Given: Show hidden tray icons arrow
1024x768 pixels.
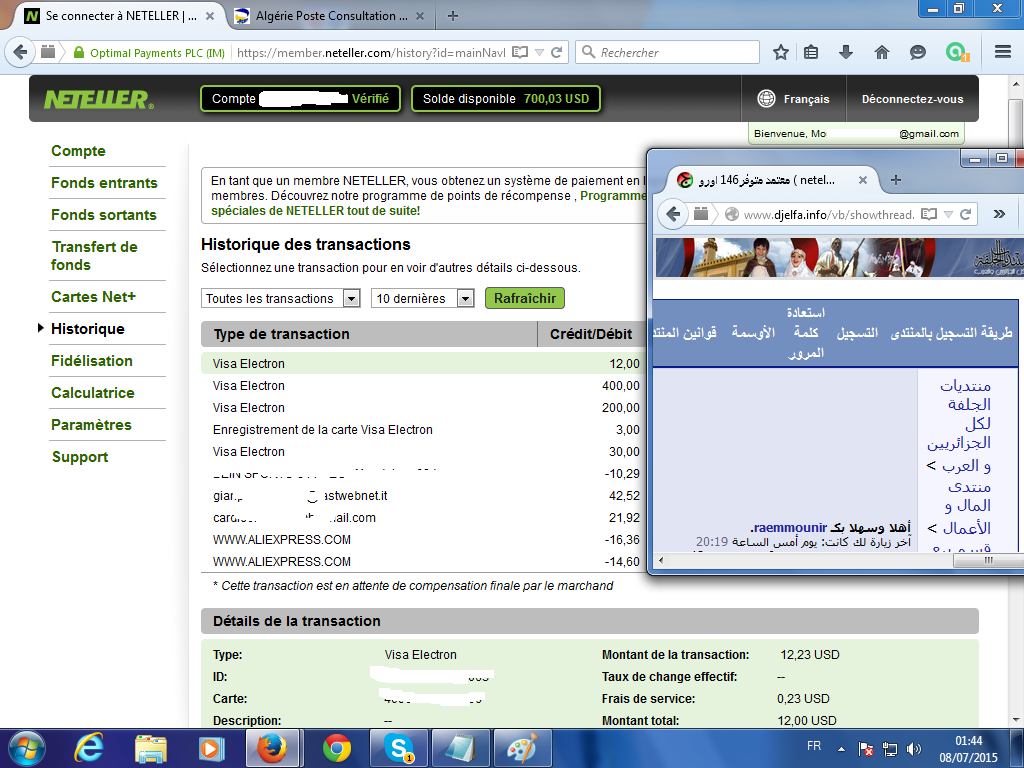Looking at the screenshot, I should pyautogui.click(x=841, y=749).
